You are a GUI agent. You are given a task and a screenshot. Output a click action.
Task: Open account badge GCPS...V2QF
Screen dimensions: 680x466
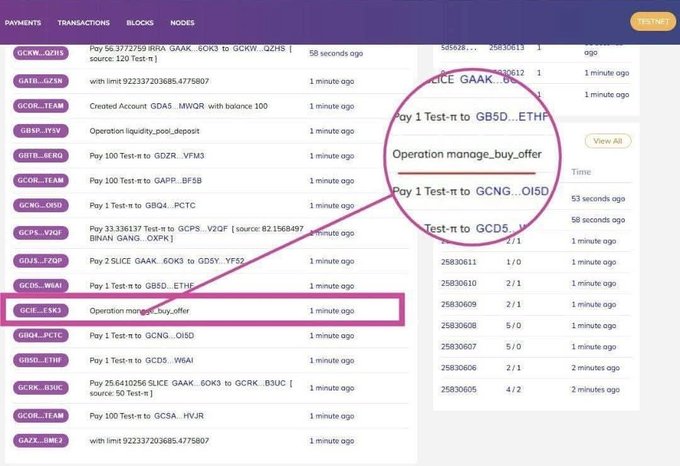point(41,233)
